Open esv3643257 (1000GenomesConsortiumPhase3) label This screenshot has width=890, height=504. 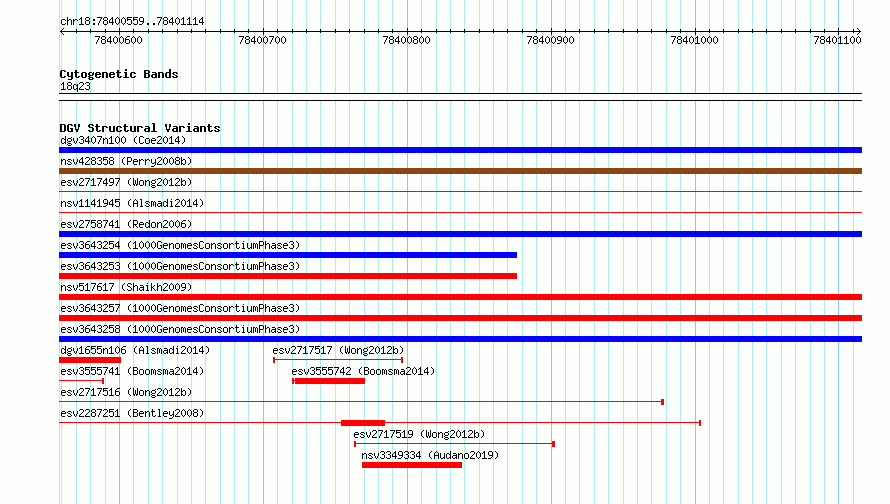pos(180,308)
